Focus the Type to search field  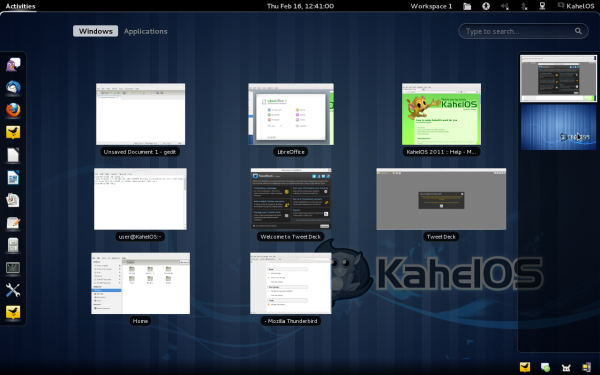coord(523,31)
